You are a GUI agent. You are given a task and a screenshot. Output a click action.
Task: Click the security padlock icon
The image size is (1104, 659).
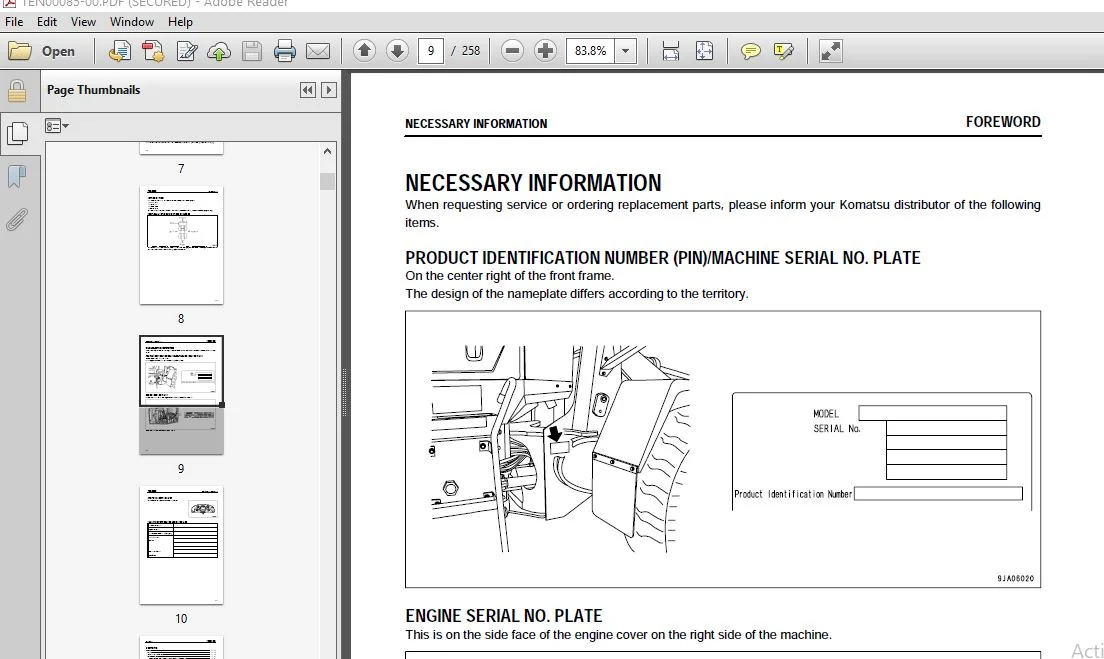17,92
